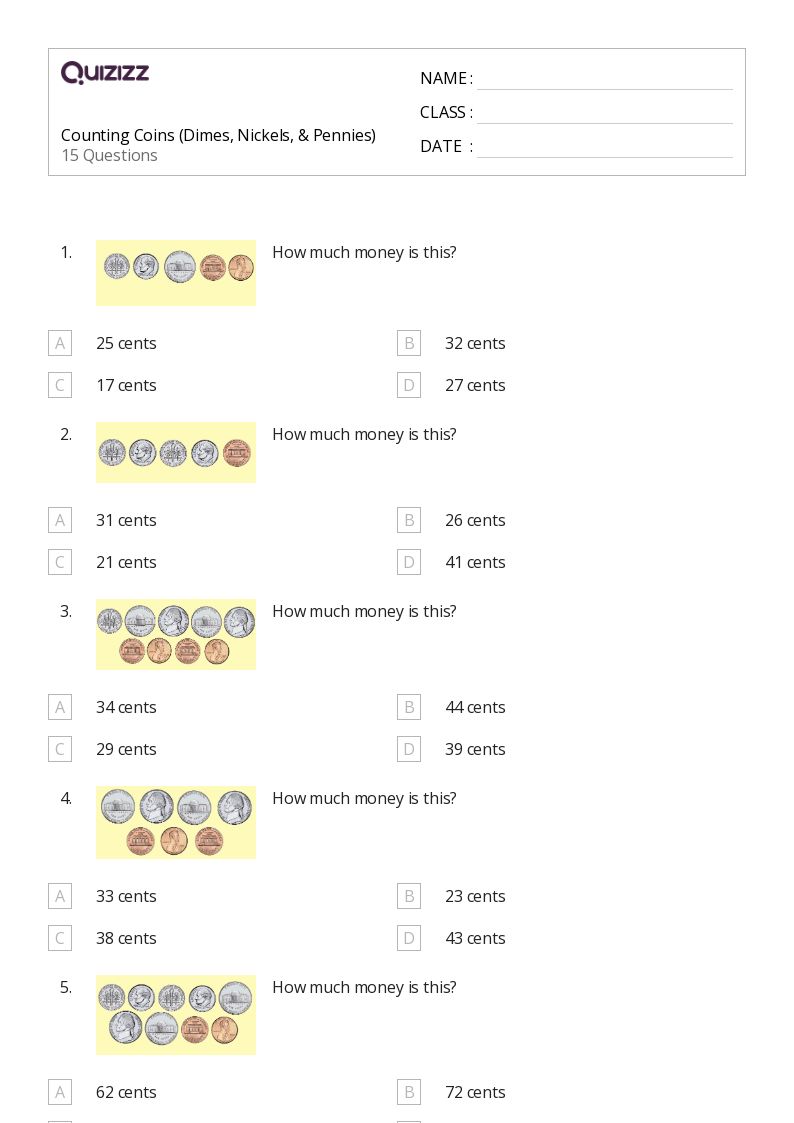This screenshot has width=794, height=1123.
Task: Choose box A for 31 cents
Action: pyautogui.click(x=60, y=520)
